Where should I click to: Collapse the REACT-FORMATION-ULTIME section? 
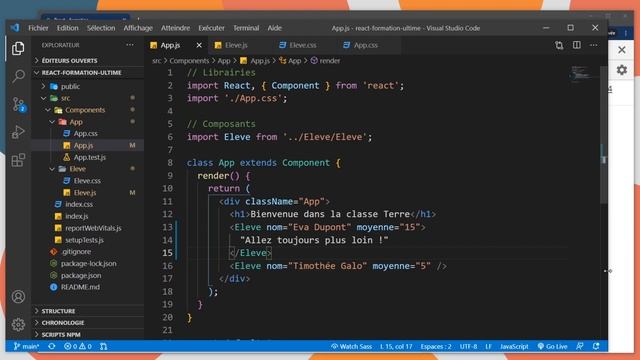pos(88,73)
